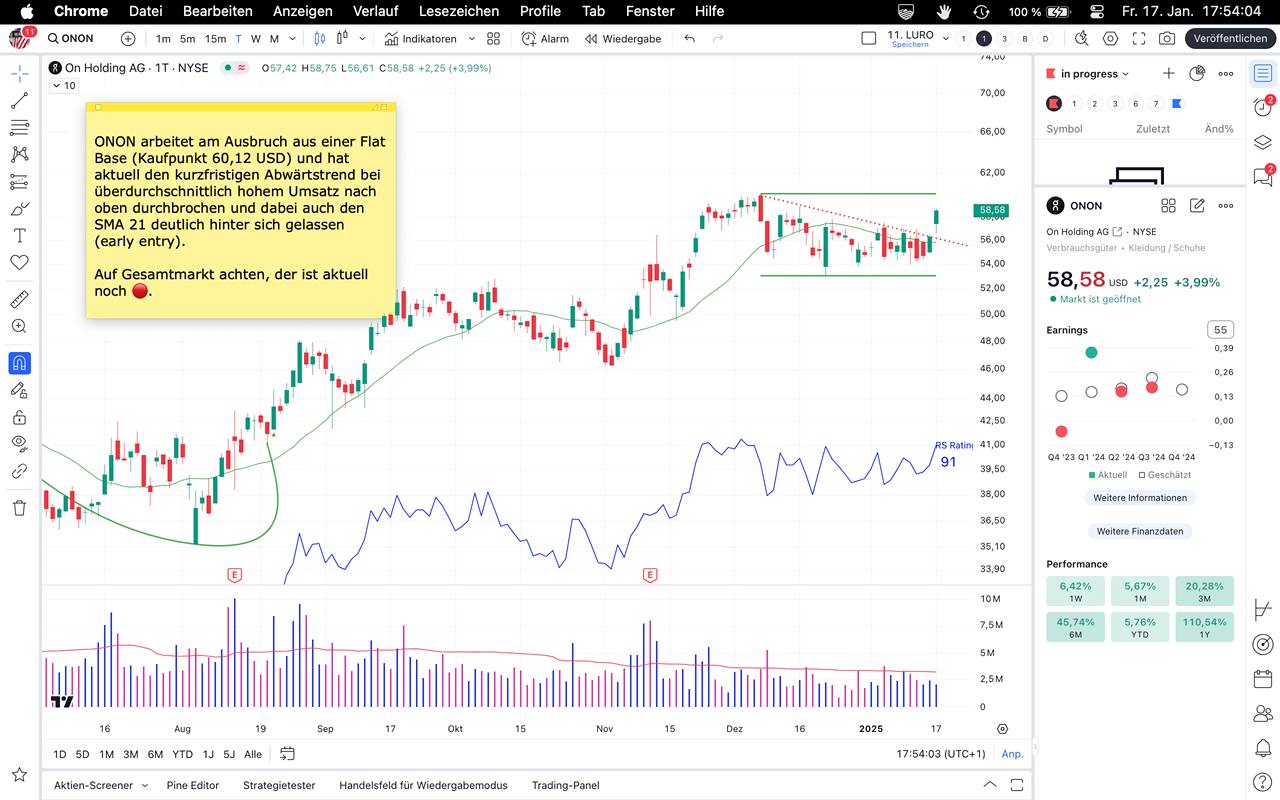Screen dimensions: 1280x800
Task: Open the Alarm (alert) dialog
Action: [545, 39]
